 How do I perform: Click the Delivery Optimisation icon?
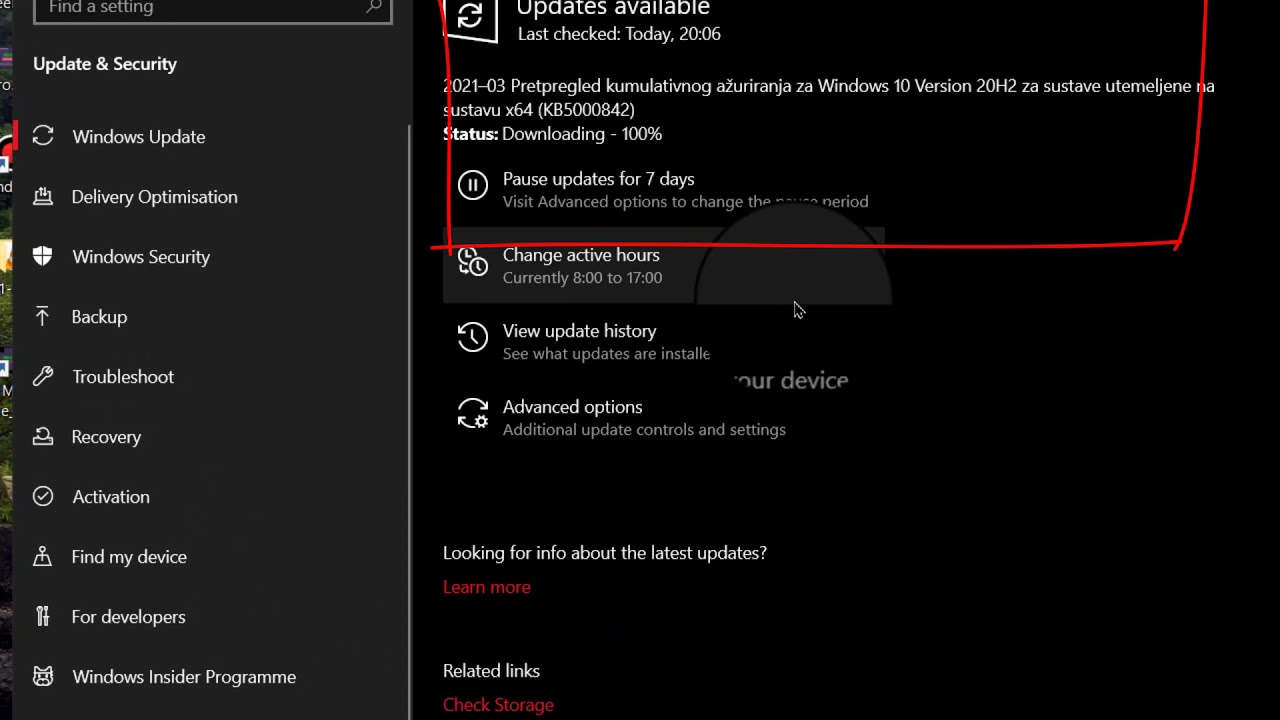pos(43,196)
